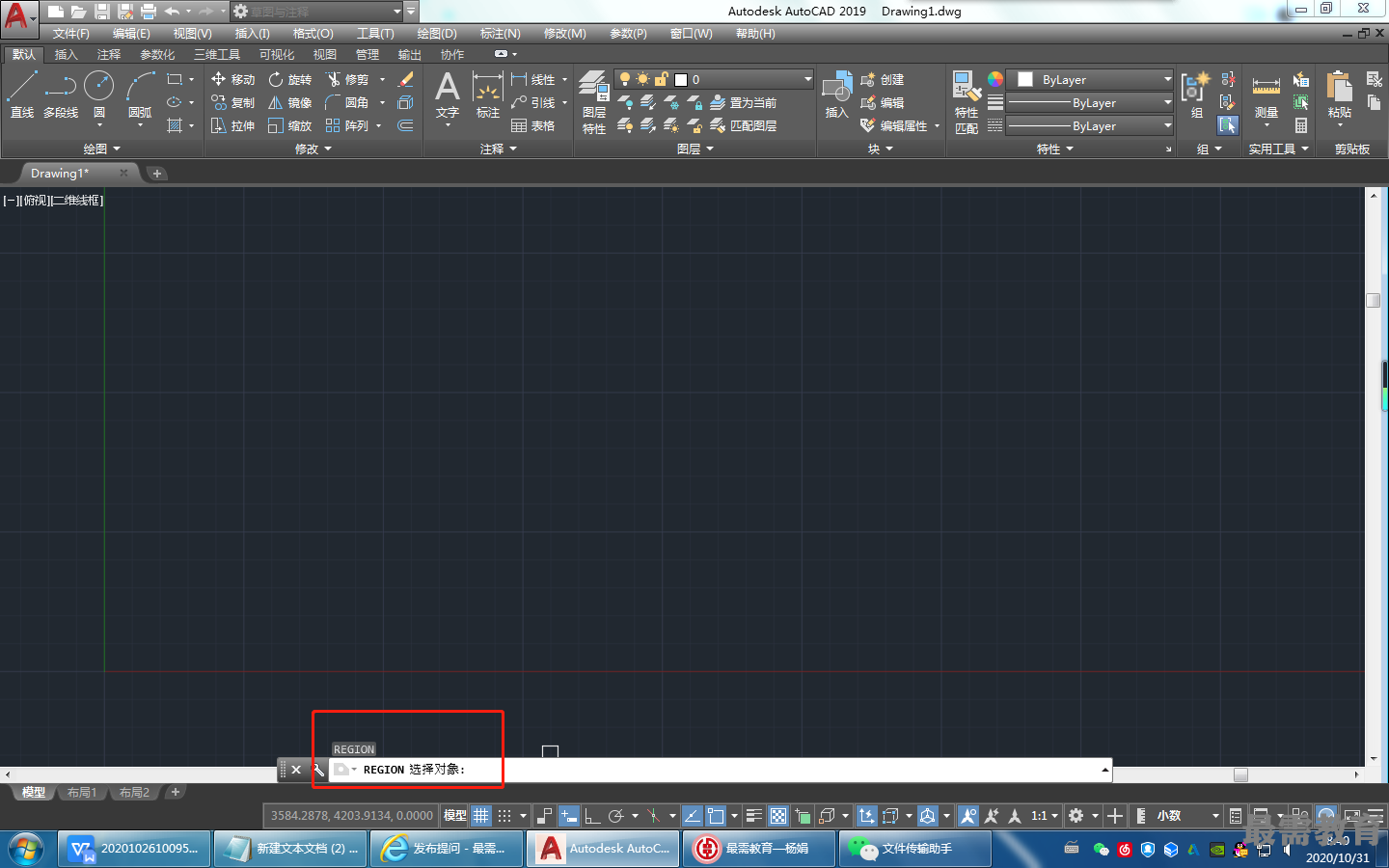Click the Mirror (镜像) tool
1389x868 pixels.
[289, 102]
